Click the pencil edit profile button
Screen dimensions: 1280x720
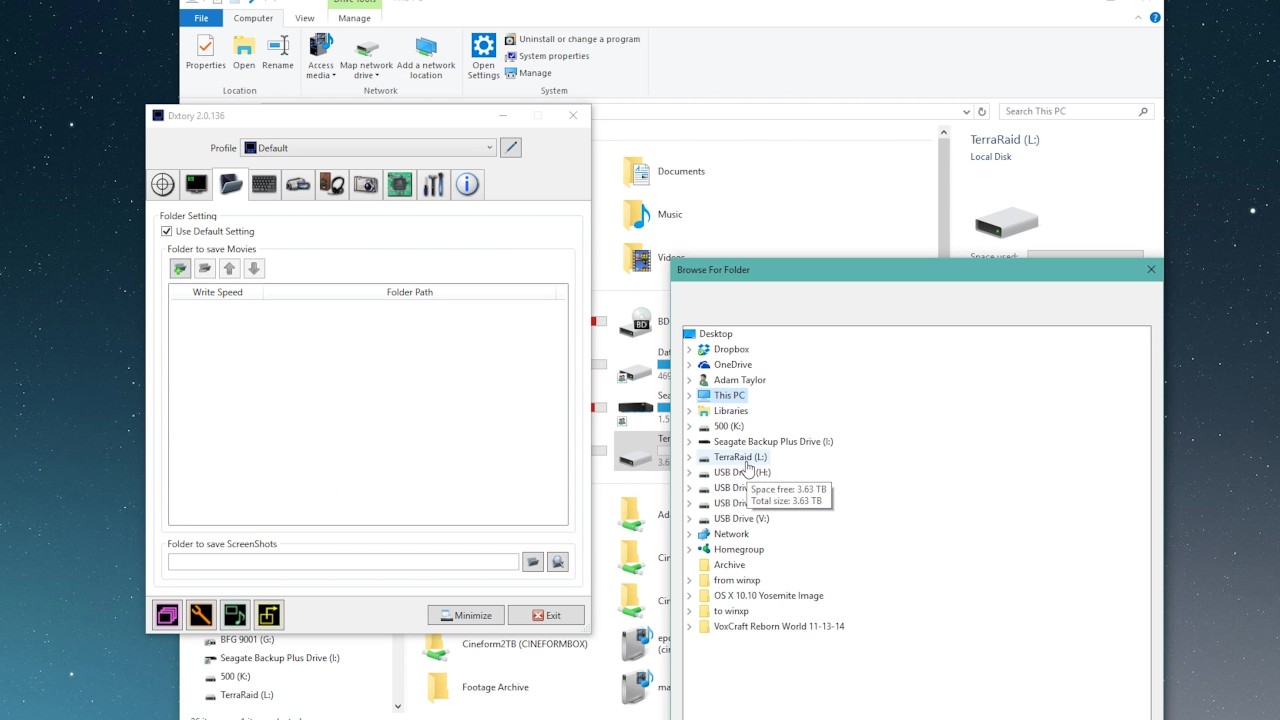(511, 148)
